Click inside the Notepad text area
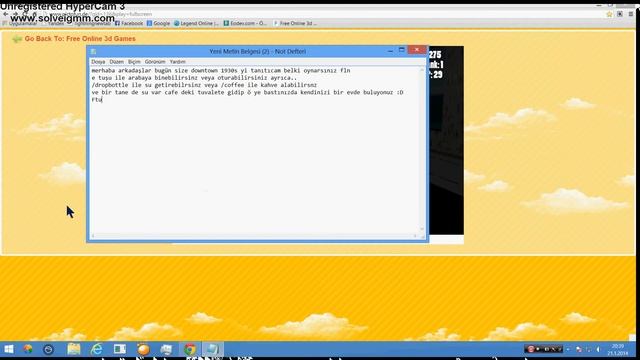 tap(255, 150)
